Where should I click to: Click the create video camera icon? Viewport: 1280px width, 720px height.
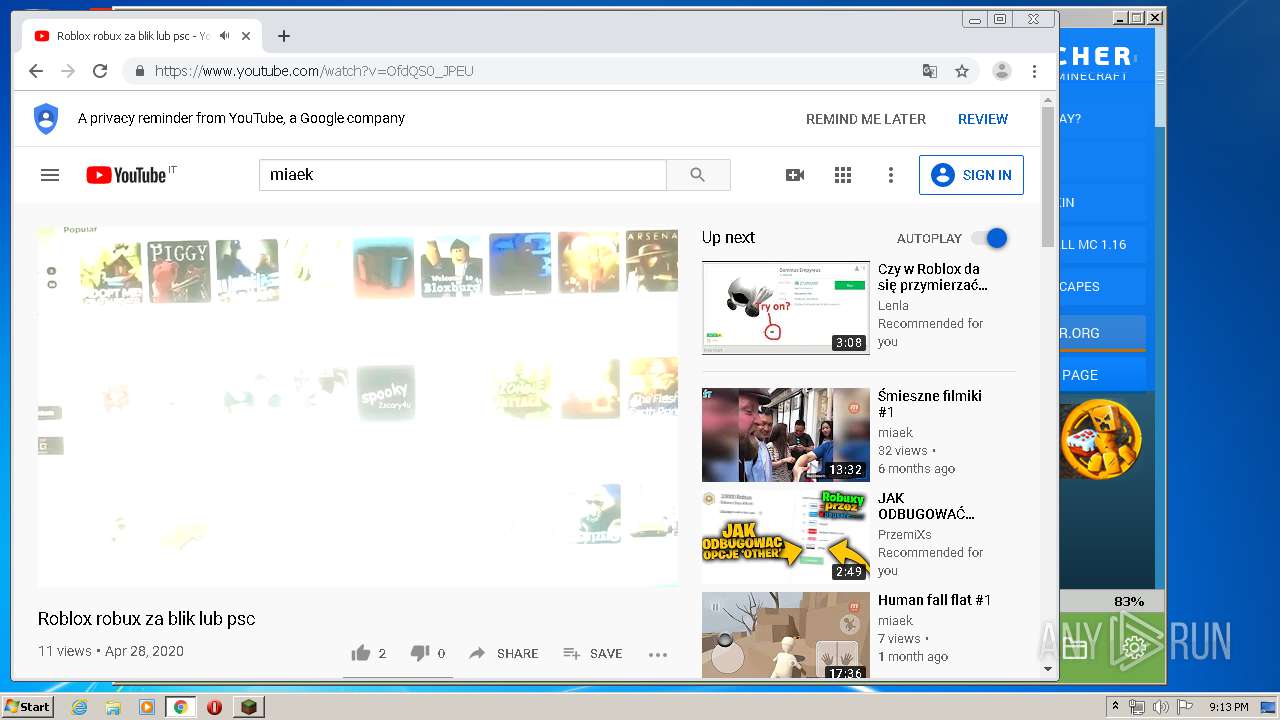(795, 175)
